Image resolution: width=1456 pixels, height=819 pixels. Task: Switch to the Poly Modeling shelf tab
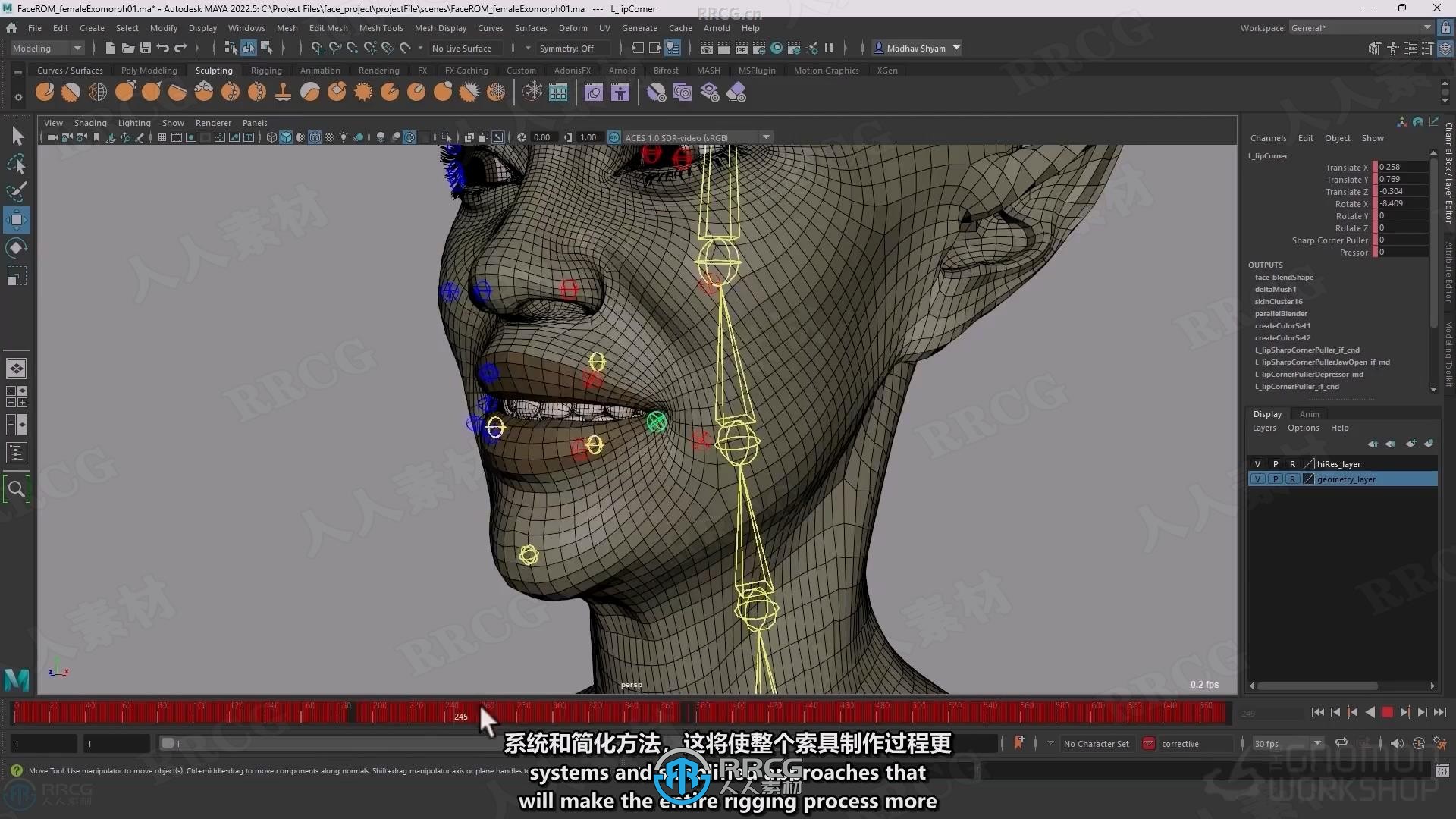tap(149, 71)
